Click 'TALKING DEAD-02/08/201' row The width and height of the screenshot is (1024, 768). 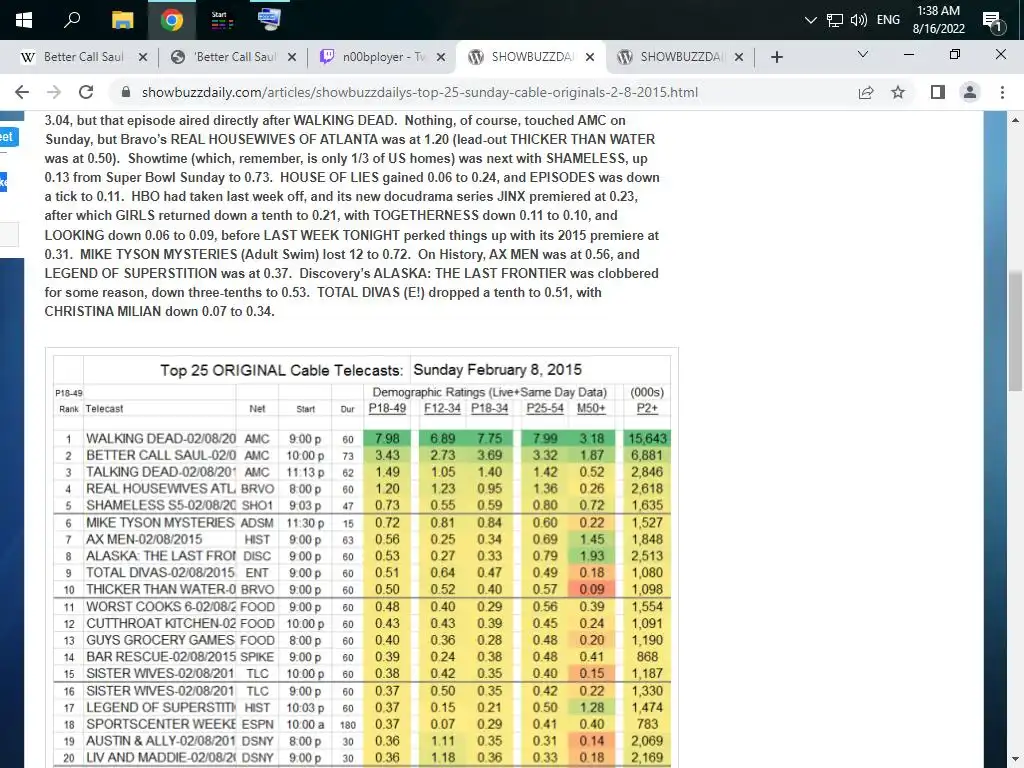click(x=362, y=472)
